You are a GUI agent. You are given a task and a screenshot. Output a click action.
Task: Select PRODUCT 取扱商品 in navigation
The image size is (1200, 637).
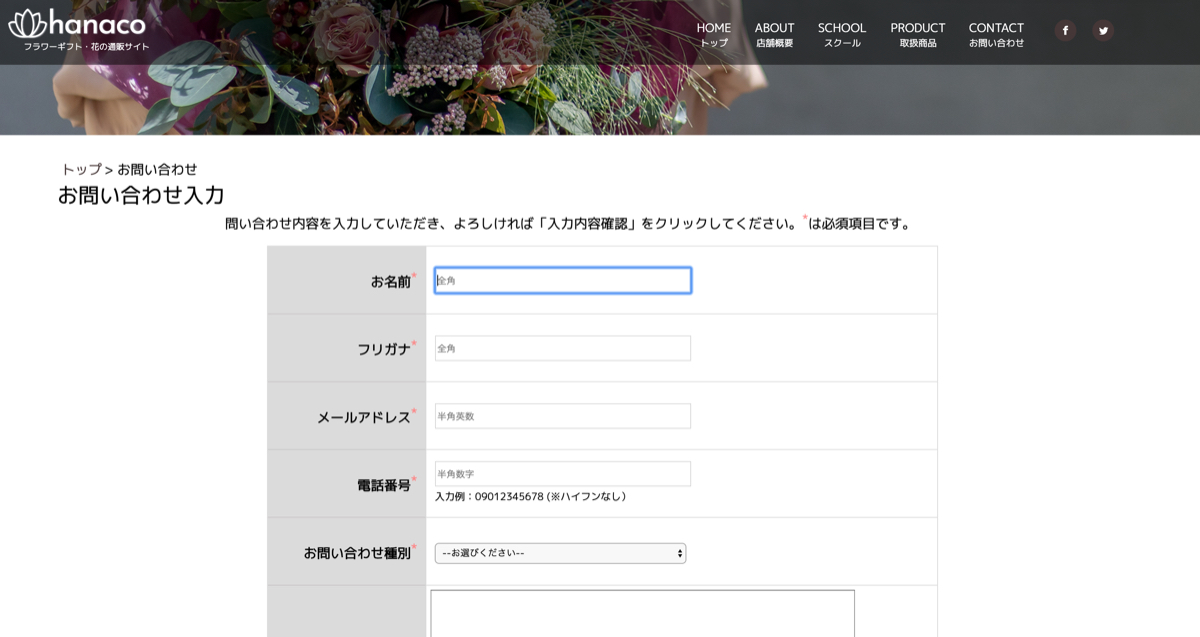click(x=917, y=34)
